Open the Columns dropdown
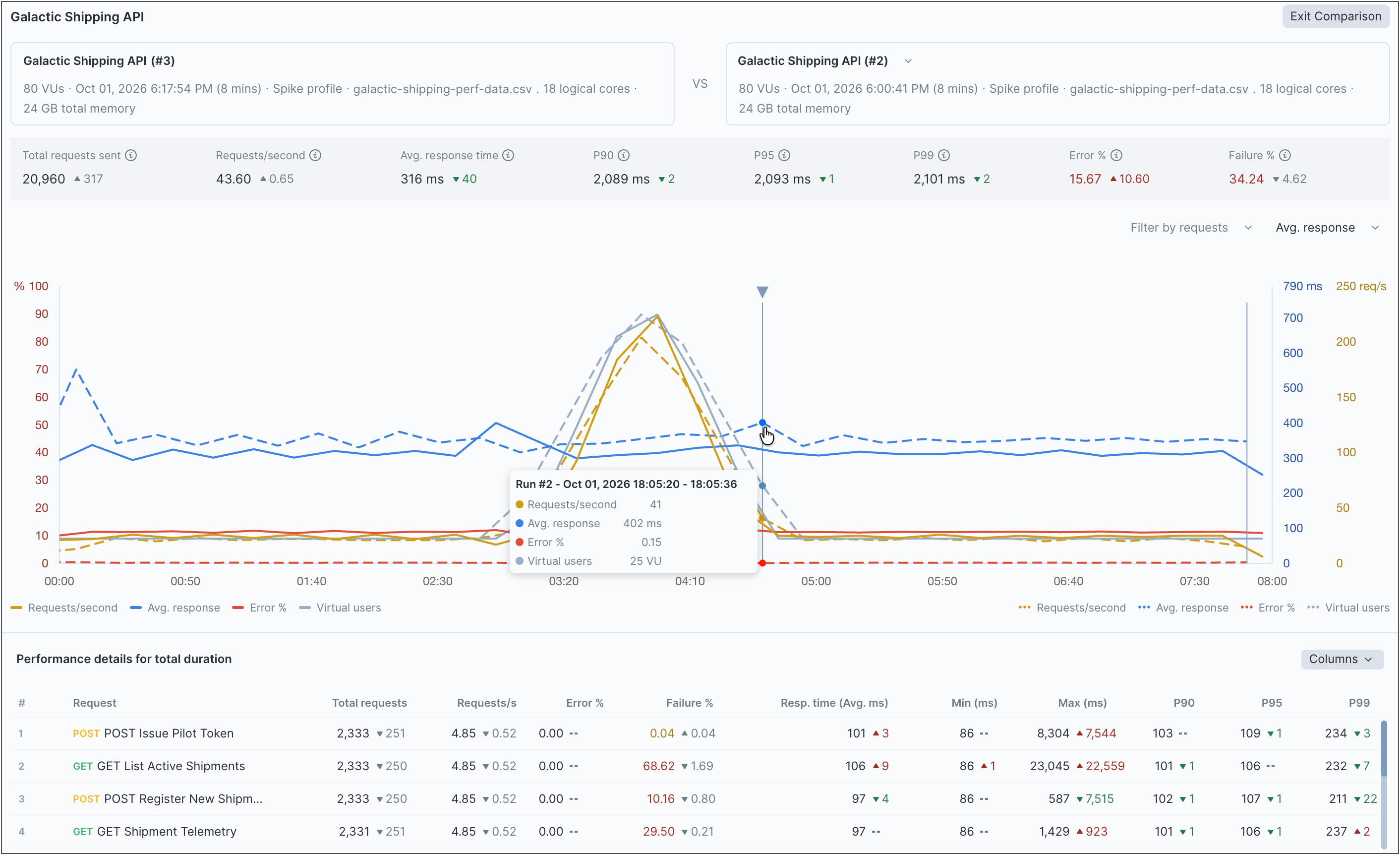Image resolution: width=1400 pixels, height=855 pixels. [1342, 659]
